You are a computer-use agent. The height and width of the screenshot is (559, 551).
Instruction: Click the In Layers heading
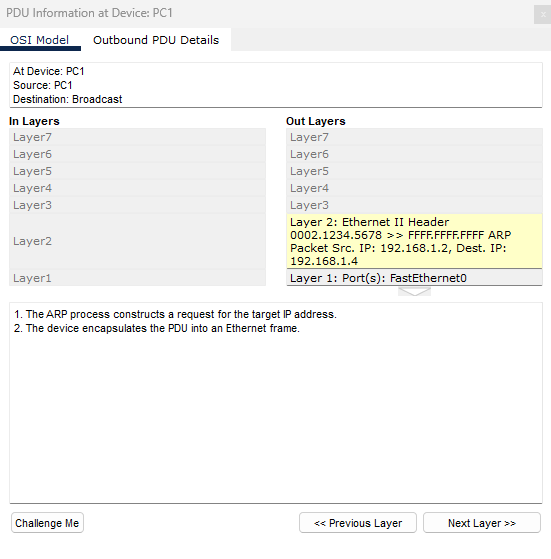[x=34, y=121]
